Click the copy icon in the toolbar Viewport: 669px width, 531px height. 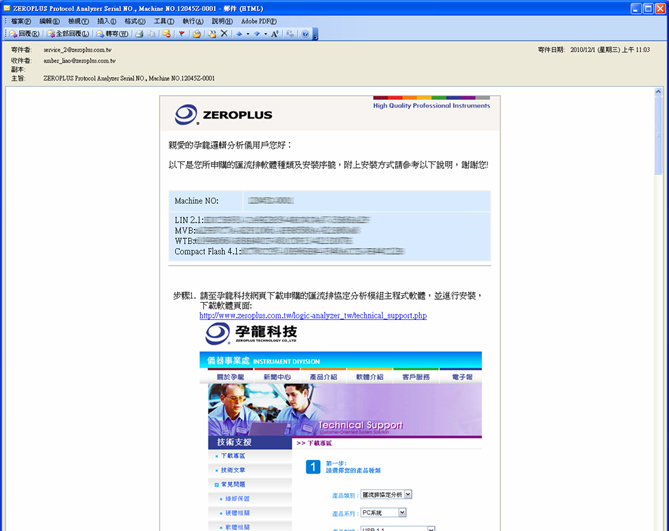pyautogui.click(x=151, y=34)
